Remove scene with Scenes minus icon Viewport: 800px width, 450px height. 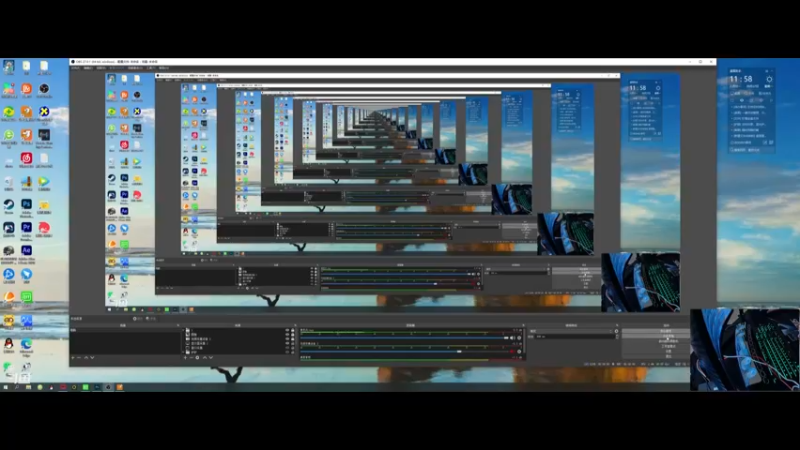(79, 358)
